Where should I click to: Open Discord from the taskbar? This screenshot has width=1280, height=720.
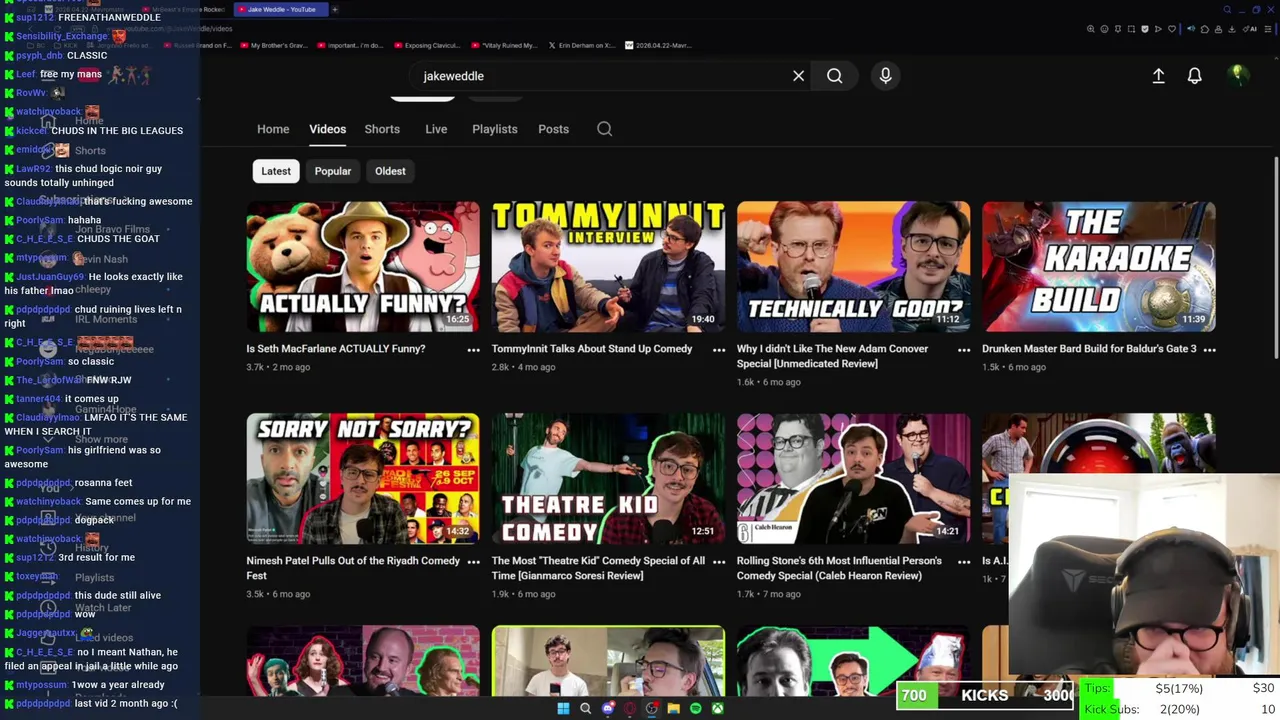607,708
